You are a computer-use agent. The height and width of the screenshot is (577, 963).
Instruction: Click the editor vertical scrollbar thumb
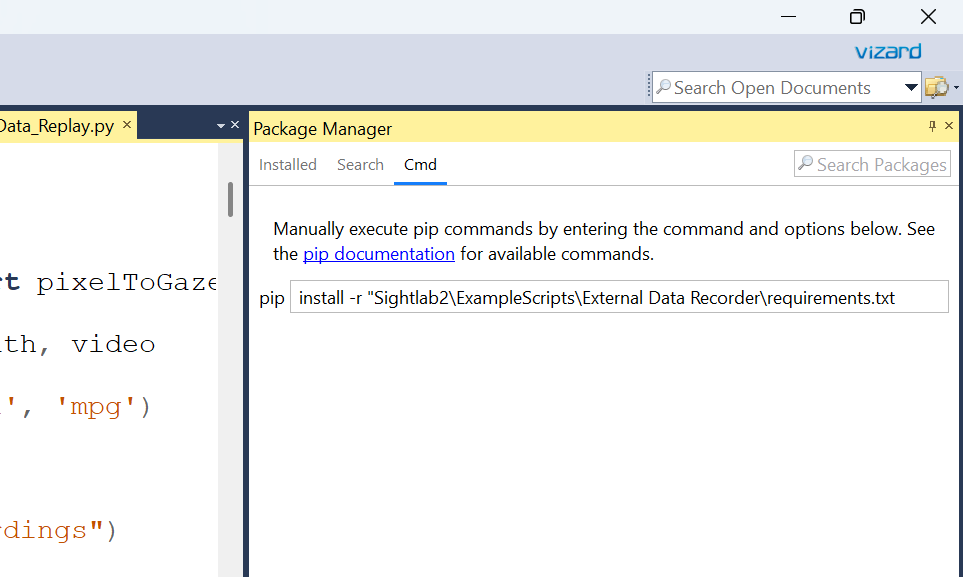click(230, 199)
